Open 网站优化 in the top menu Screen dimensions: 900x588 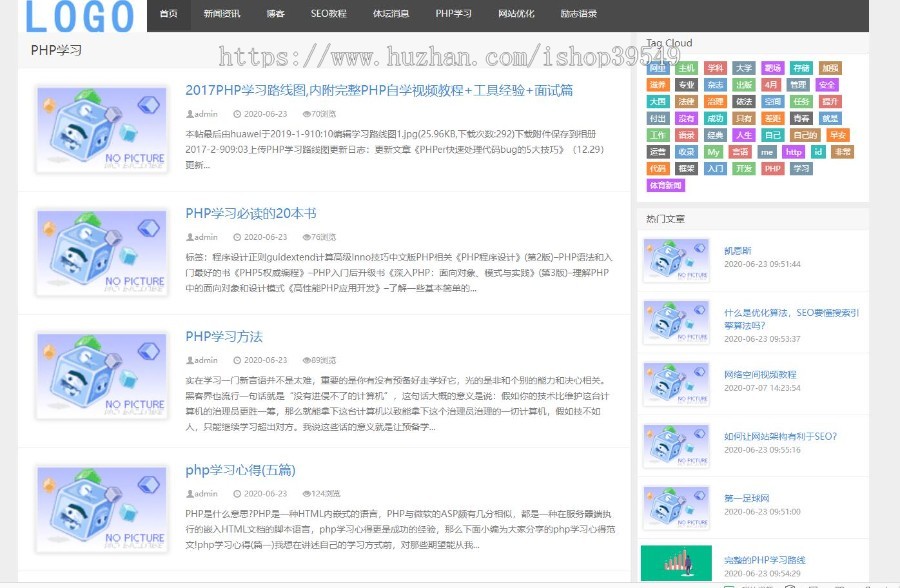point(516,13)
